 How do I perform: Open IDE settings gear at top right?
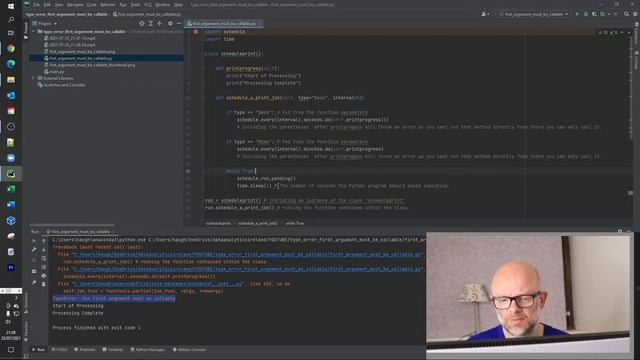(635, 14)
